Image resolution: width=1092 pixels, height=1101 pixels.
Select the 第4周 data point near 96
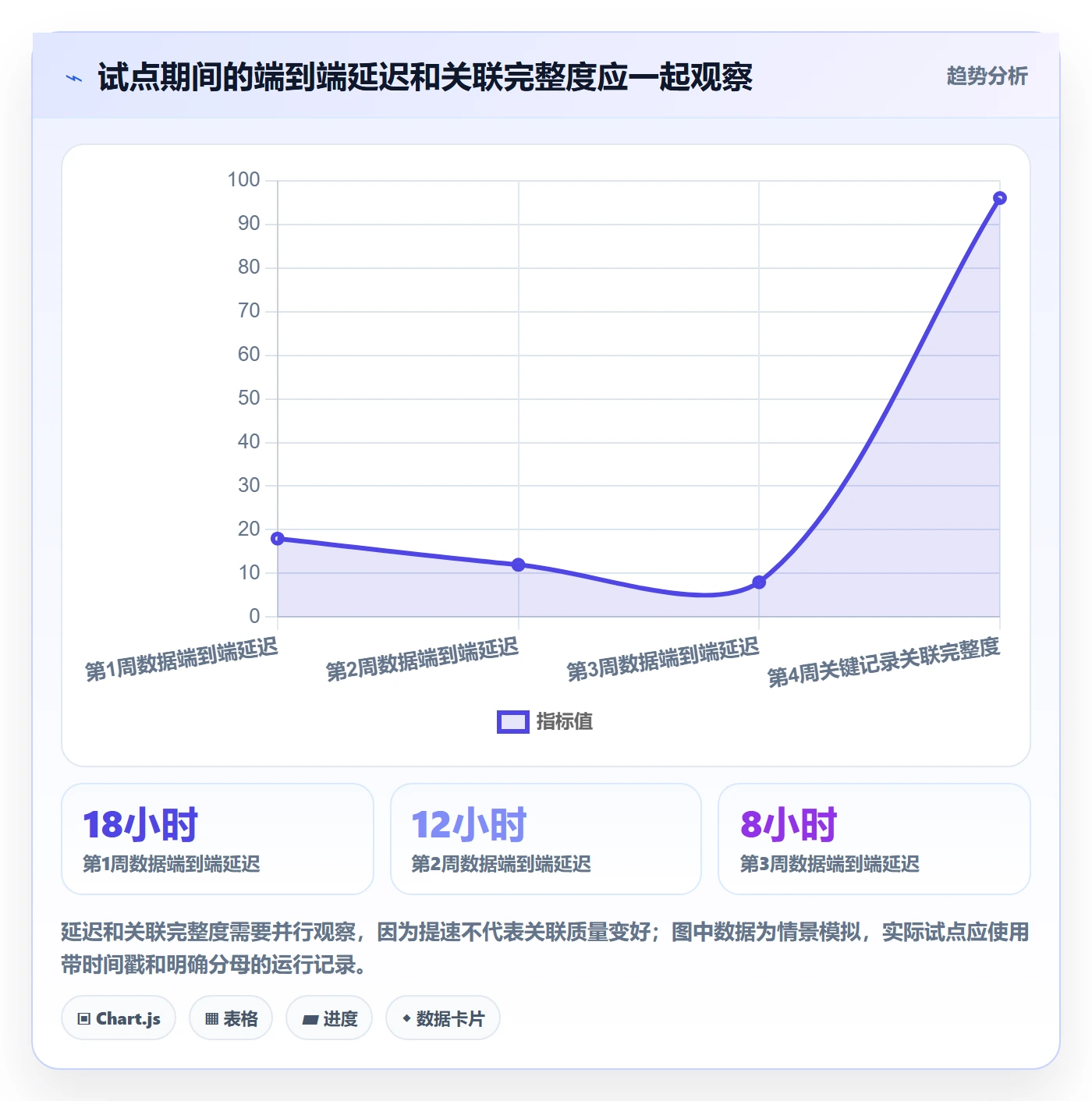click(1000, 198)
